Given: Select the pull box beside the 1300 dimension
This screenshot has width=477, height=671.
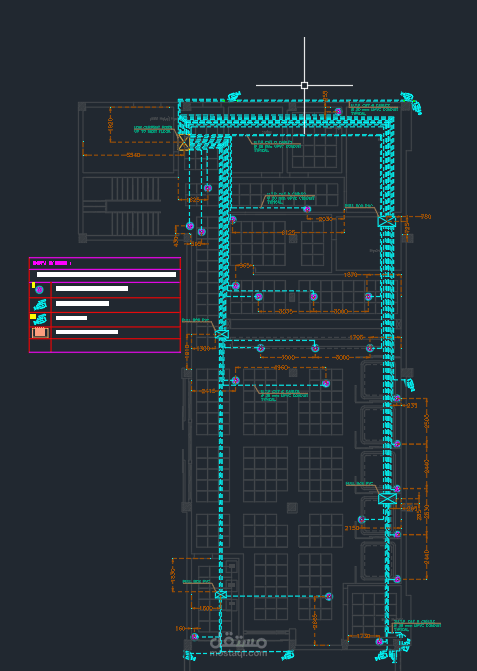Looking at the screenshot, I should pos(222,334).
